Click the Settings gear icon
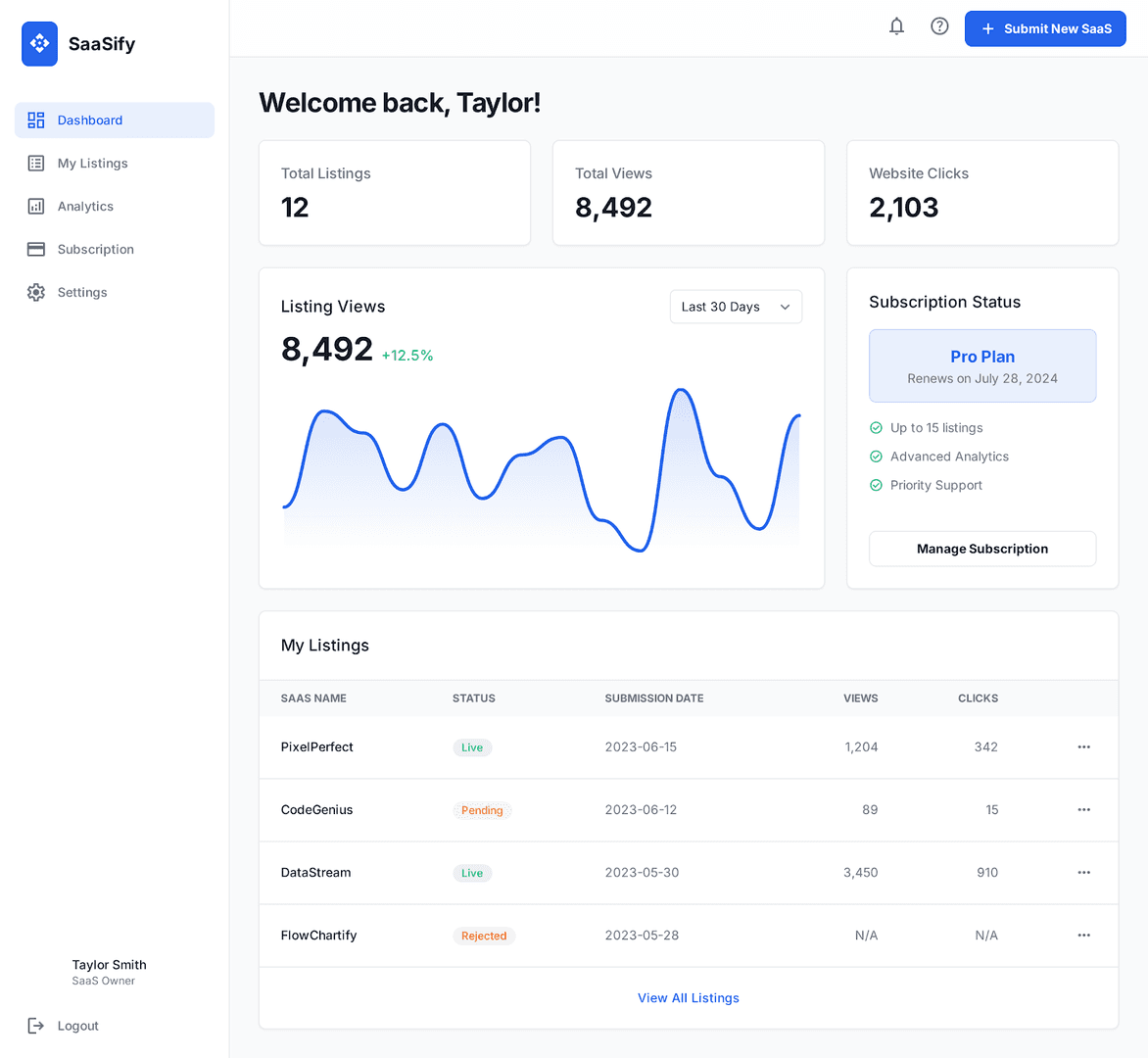Image resolution: width=1148 pixels, height=1058 pixels. tap(36, 293)
